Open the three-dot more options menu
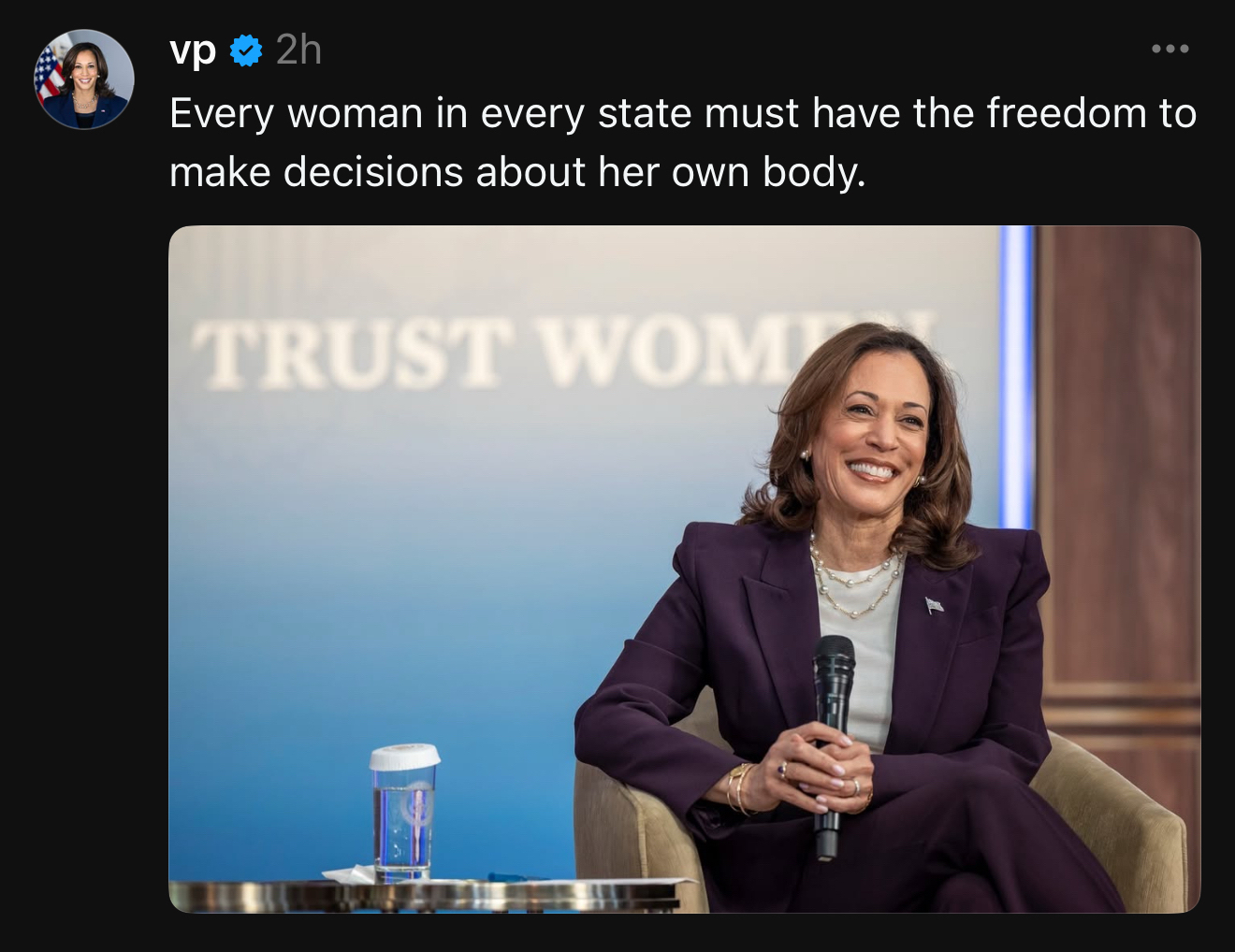1235x952 pixels. click(x=1170, y=49)
